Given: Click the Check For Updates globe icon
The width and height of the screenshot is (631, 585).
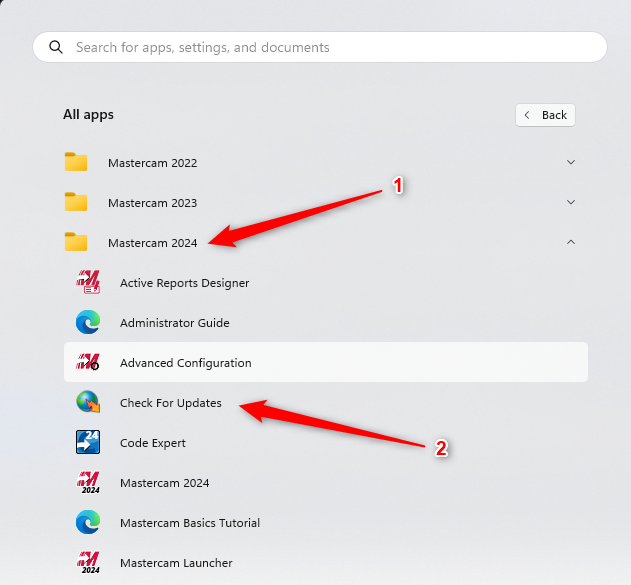Looking at the screenshot, I should (x=88, y=402).
